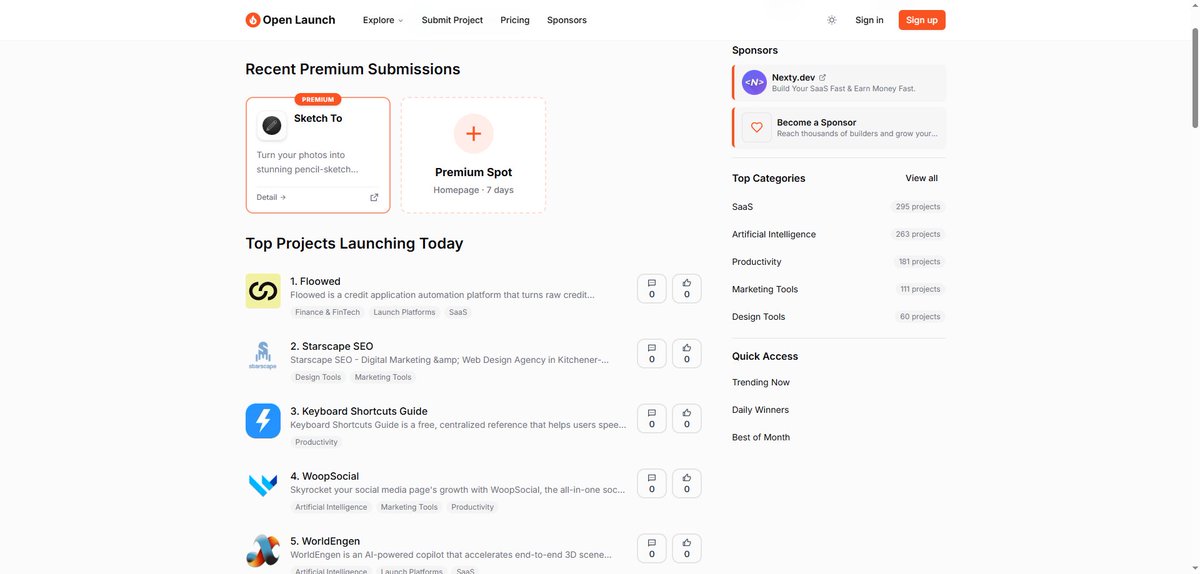Open Trending Now quick access
Image resolution: width=1200 pixels, height=574 pixels.
click(x=761, y=382)
